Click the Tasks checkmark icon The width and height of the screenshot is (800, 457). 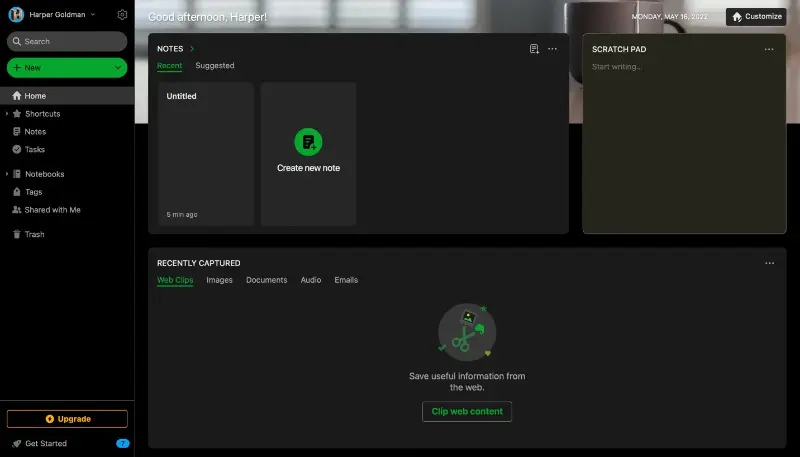coord(17,149)
